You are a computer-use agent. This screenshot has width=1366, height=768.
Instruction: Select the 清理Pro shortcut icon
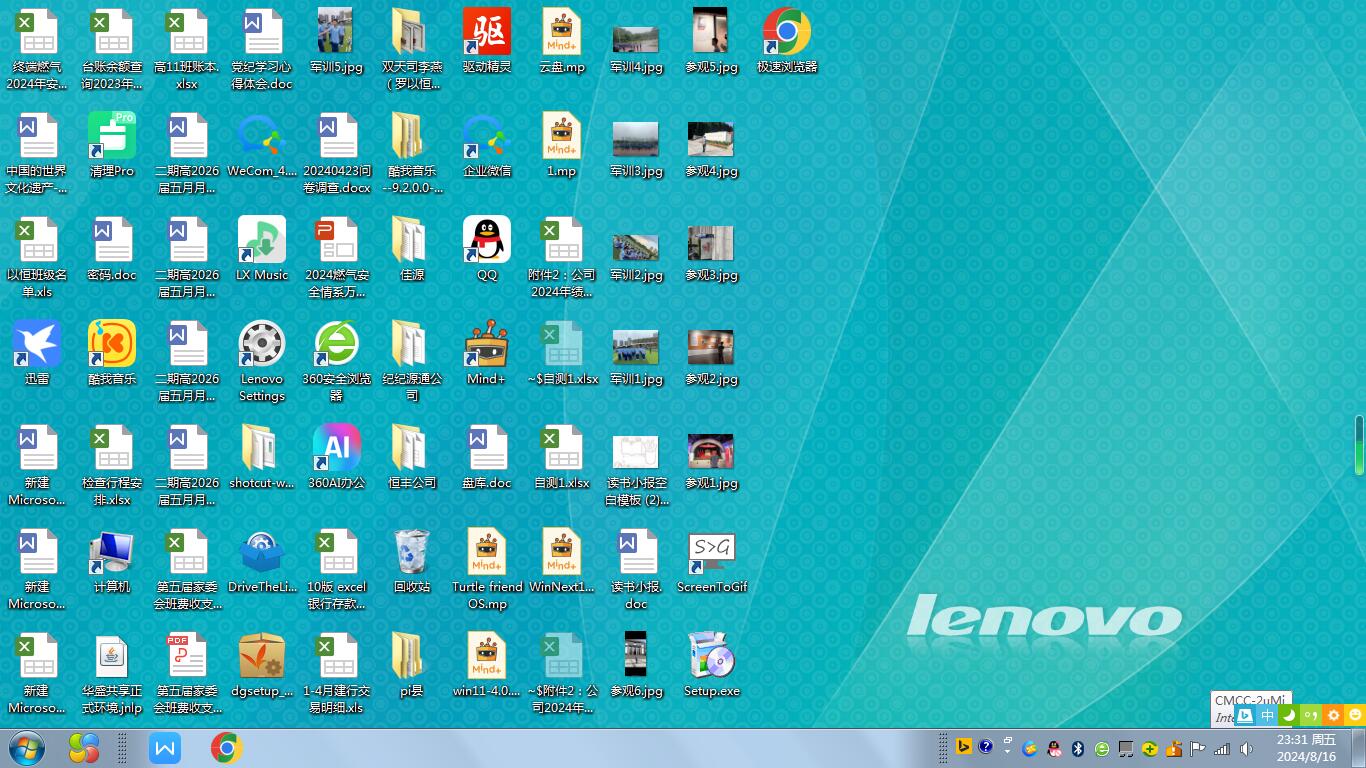[112, 136]
